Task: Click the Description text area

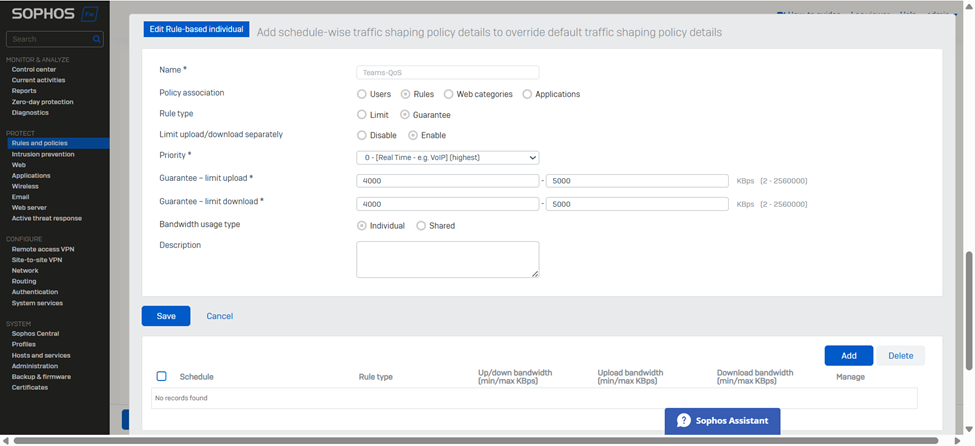Action: pyautogui.click(x=447, y=259)
